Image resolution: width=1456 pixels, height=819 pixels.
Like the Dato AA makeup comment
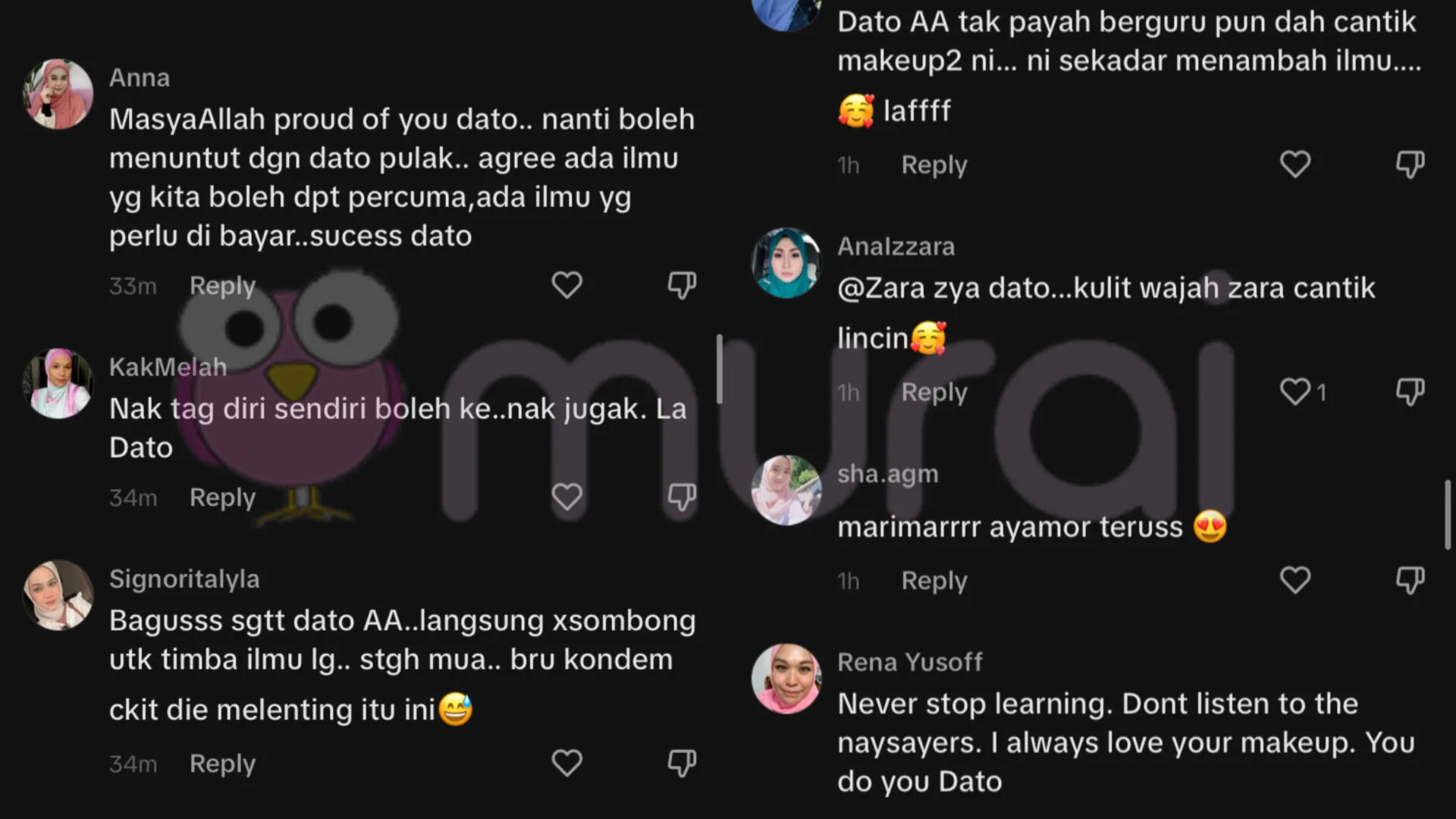pos(1295,164)
